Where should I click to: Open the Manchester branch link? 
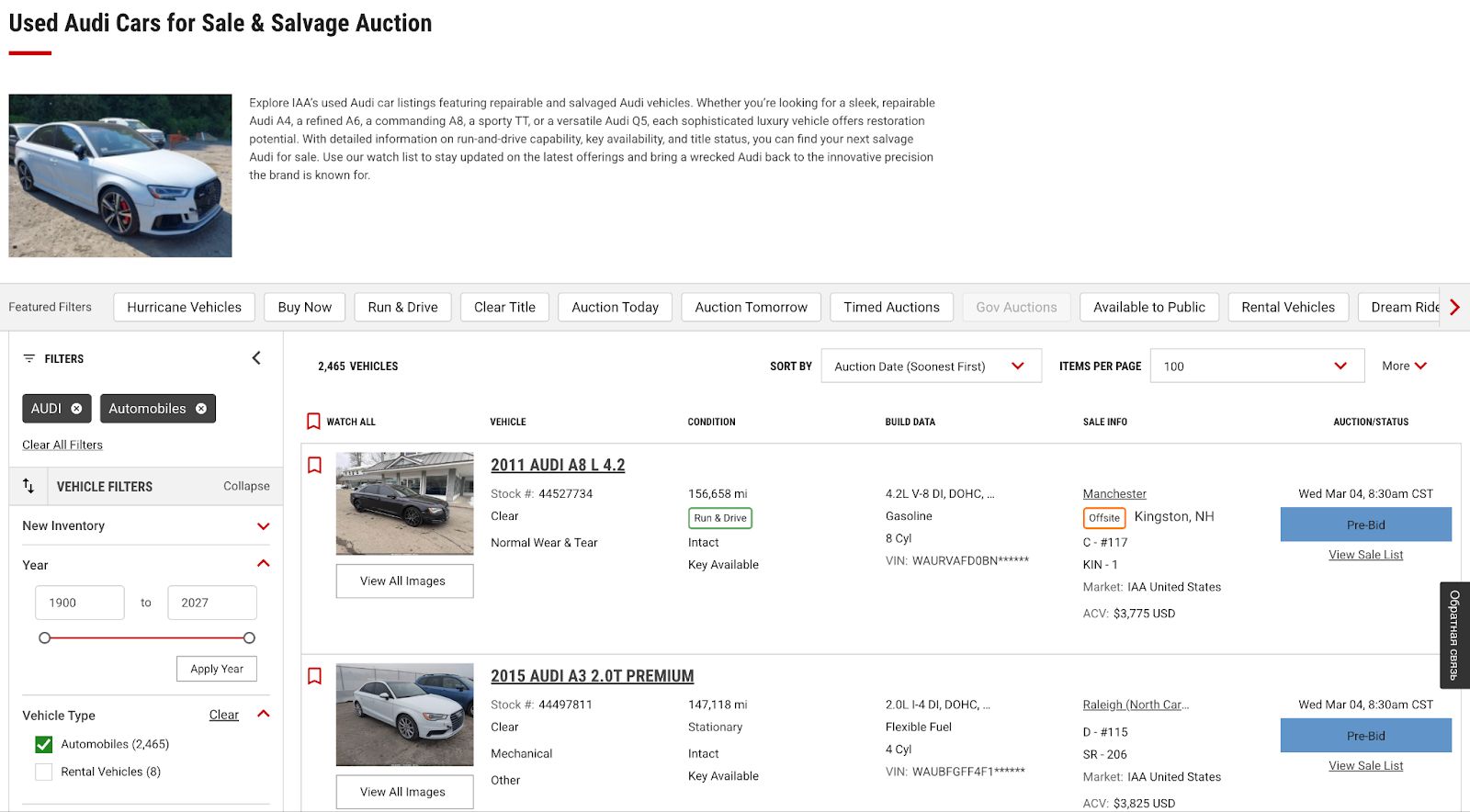(1114, 494)
